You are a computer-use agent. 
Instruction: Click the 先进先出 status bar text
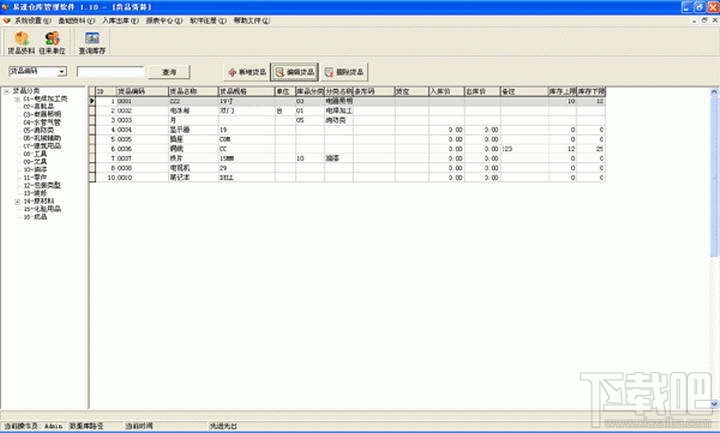(x=224, y=426)
